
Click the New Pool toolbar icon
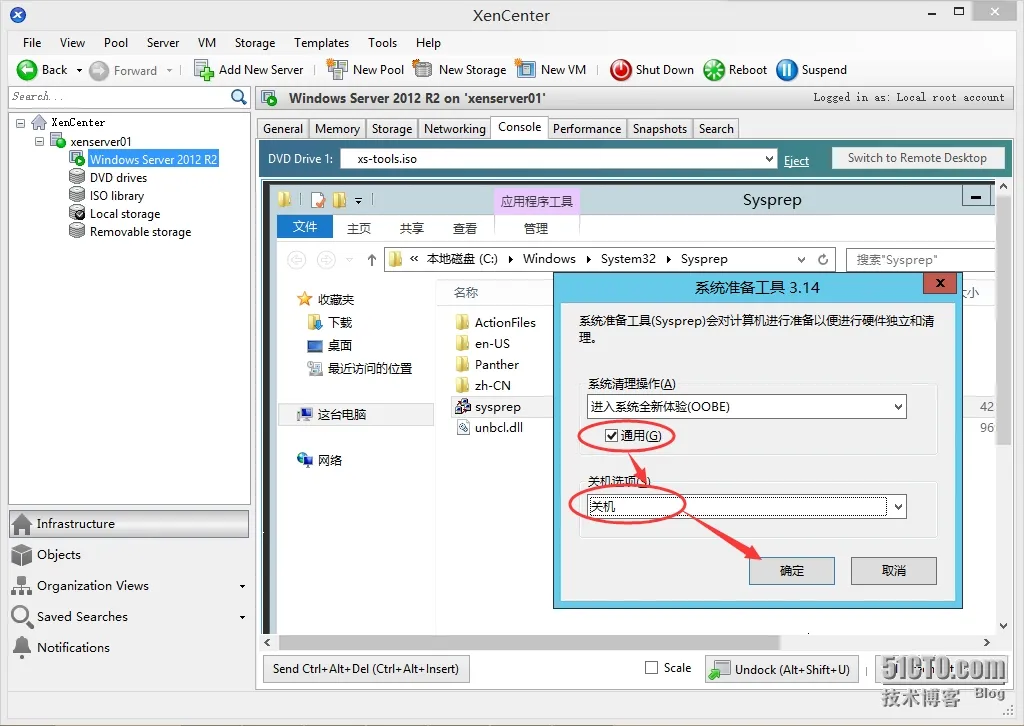click(x=337, y=69)
